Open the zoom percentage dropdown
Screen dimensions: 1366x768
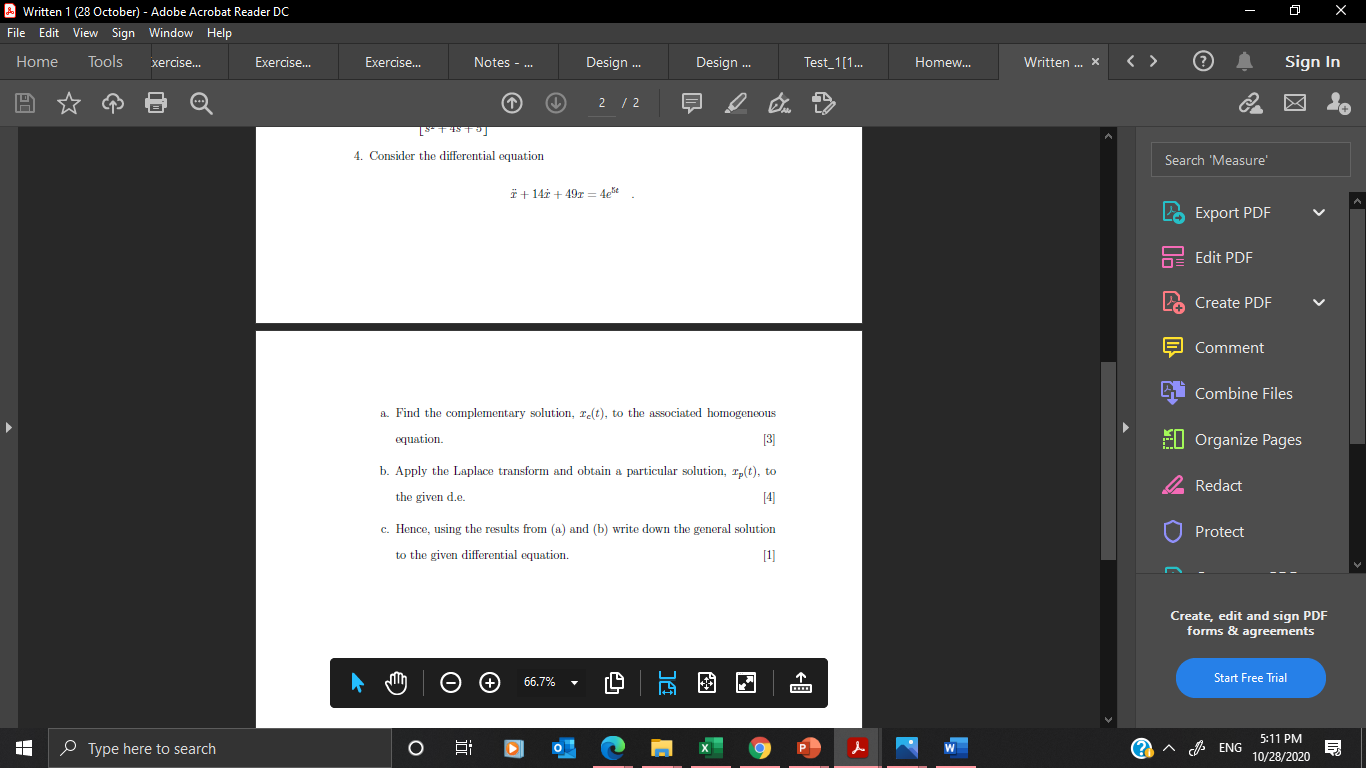coord(573,683)
